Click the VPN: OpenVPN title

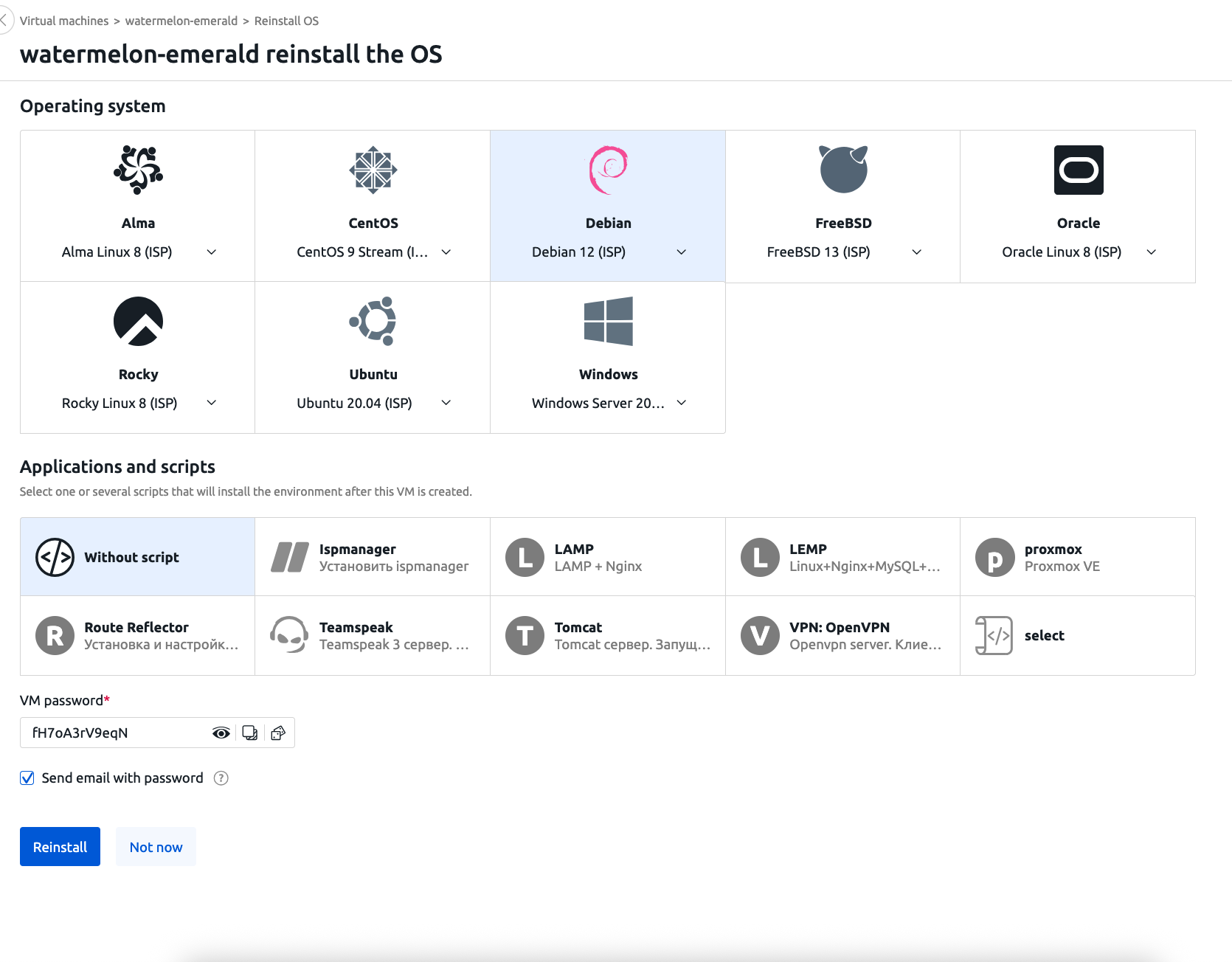click(839, 628)
